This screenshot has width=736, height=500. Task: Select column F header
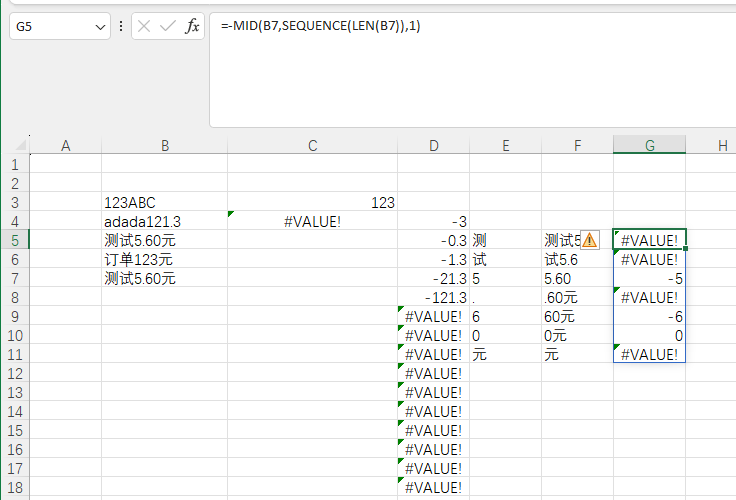[577, 145]
